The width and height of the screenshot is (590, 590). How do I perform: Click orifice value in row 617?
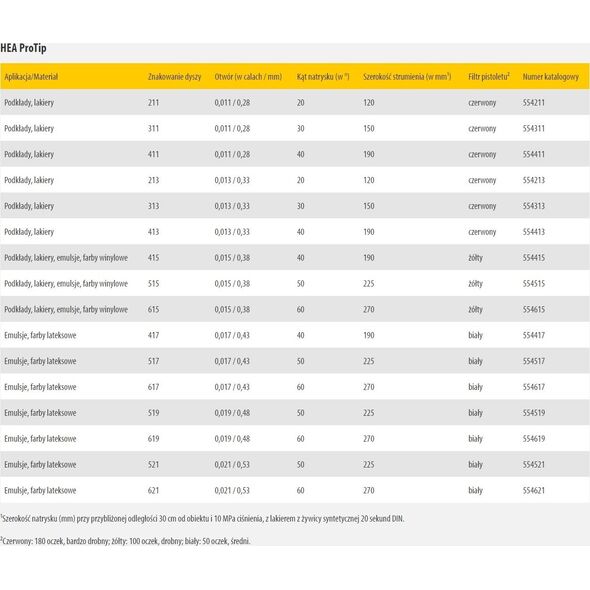click(x=232, y=387)
